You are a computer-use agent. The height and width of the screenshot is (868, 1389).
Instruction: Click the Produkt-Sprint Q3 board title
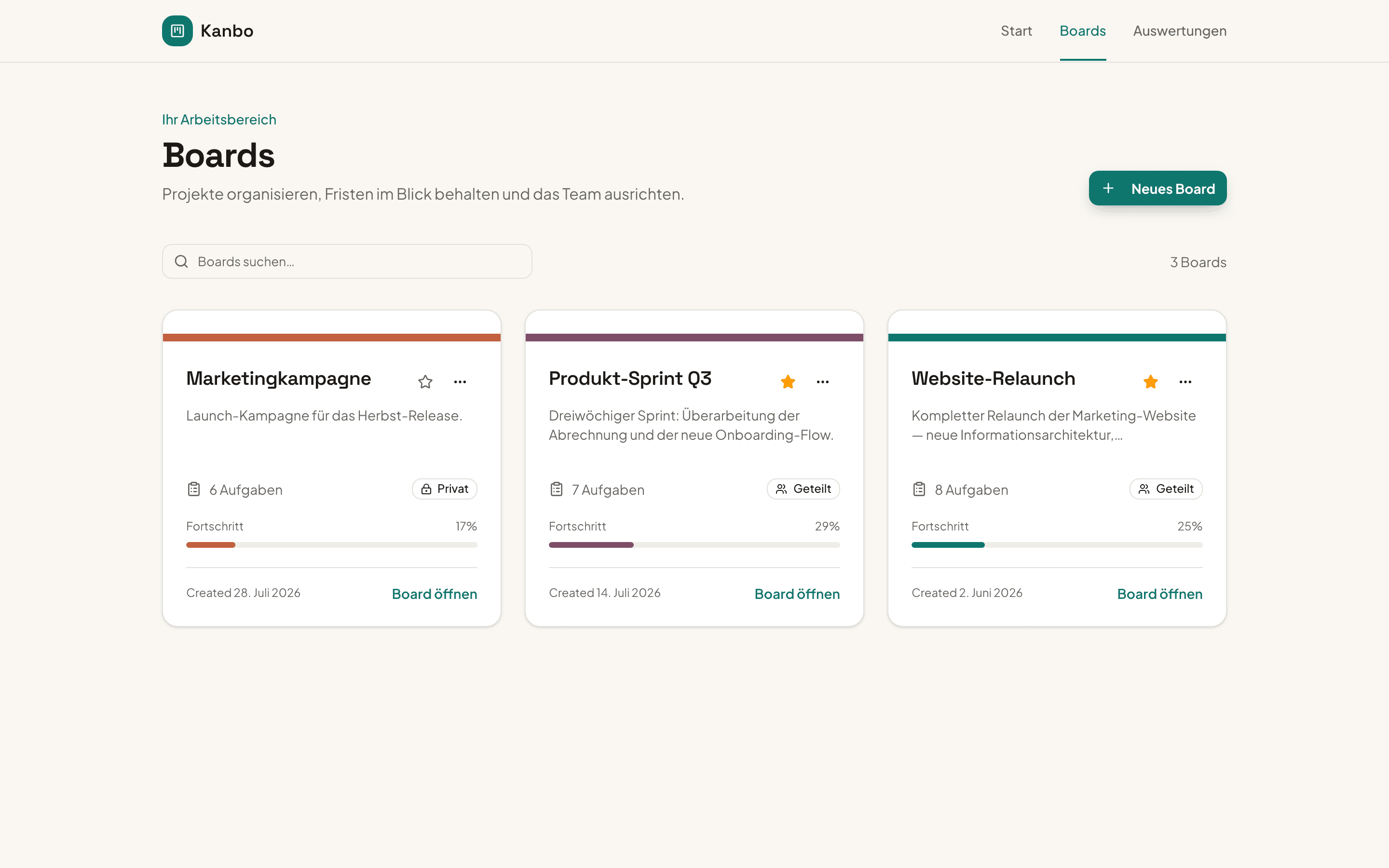pos(630,379)
